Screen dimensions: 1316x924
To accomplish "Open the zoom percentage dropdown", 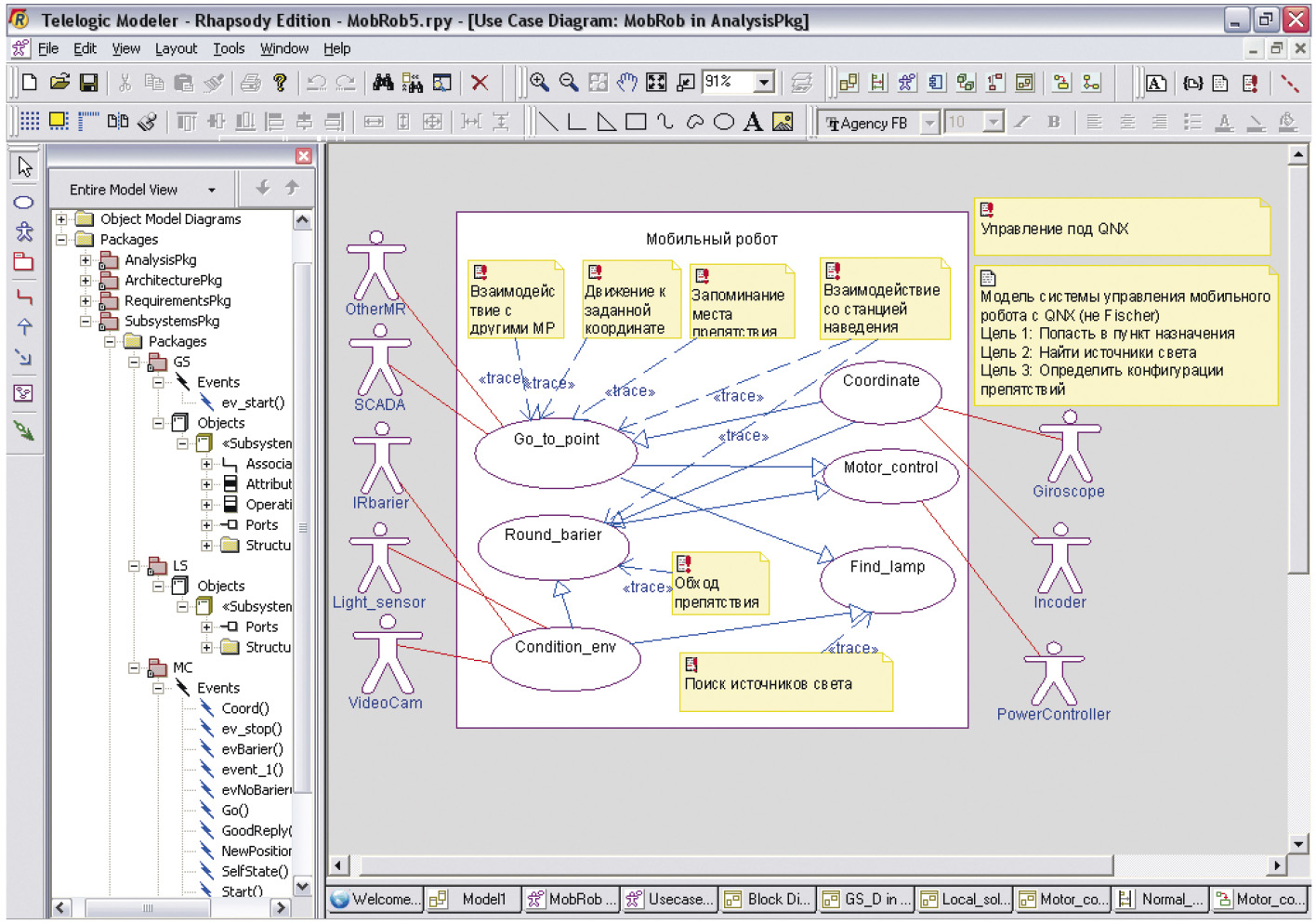I will coord(764,83).
